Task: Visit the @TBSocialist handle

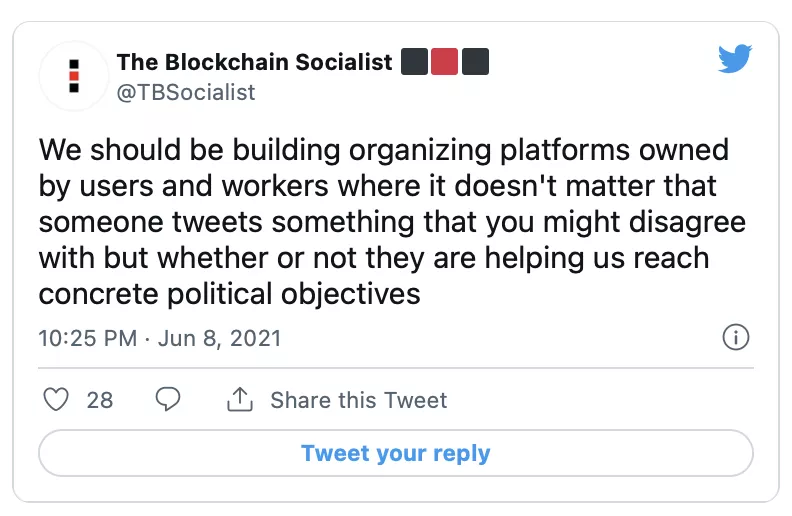Action: (x=186, y=92)
